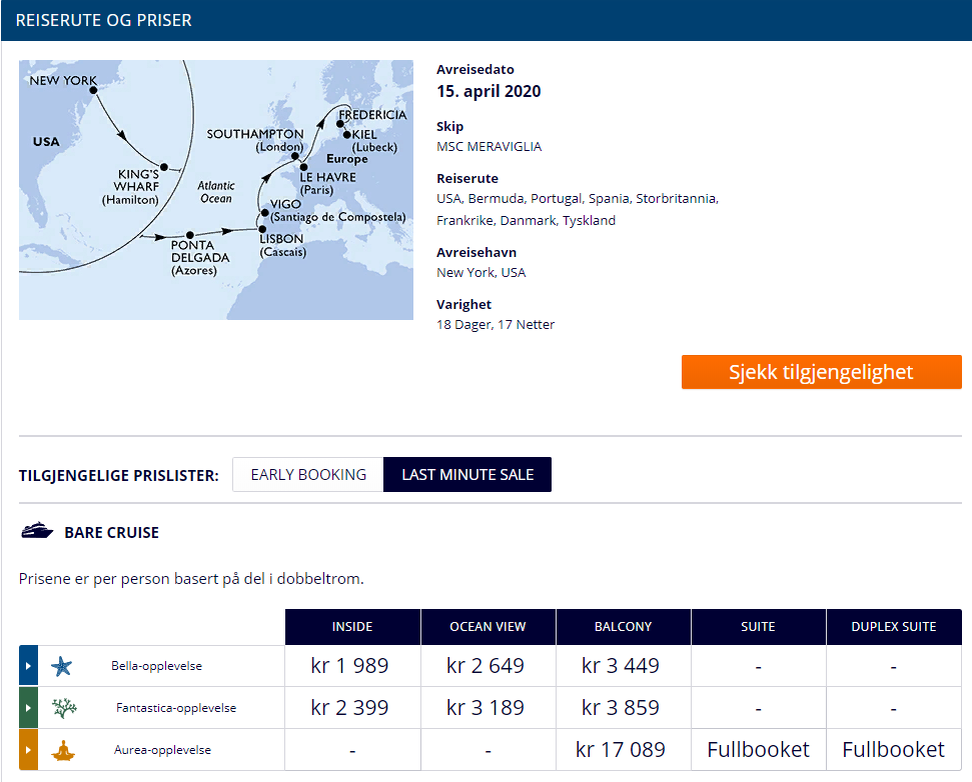Screen dimensions: 972x782
Task: Select the Last Minute Sale tab
Action: (x=467, y=474)
